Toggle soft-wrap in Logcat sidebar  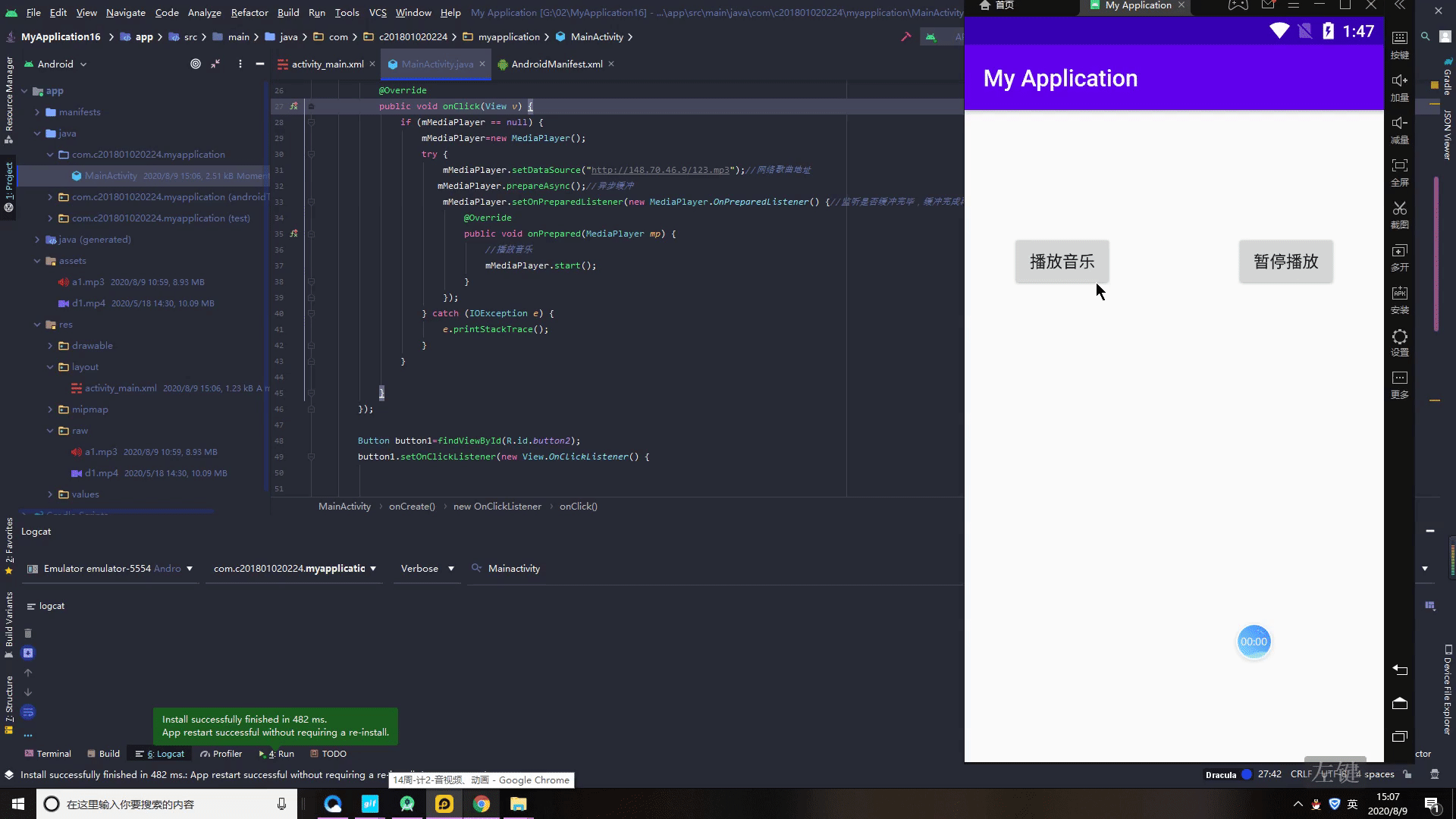28,712
